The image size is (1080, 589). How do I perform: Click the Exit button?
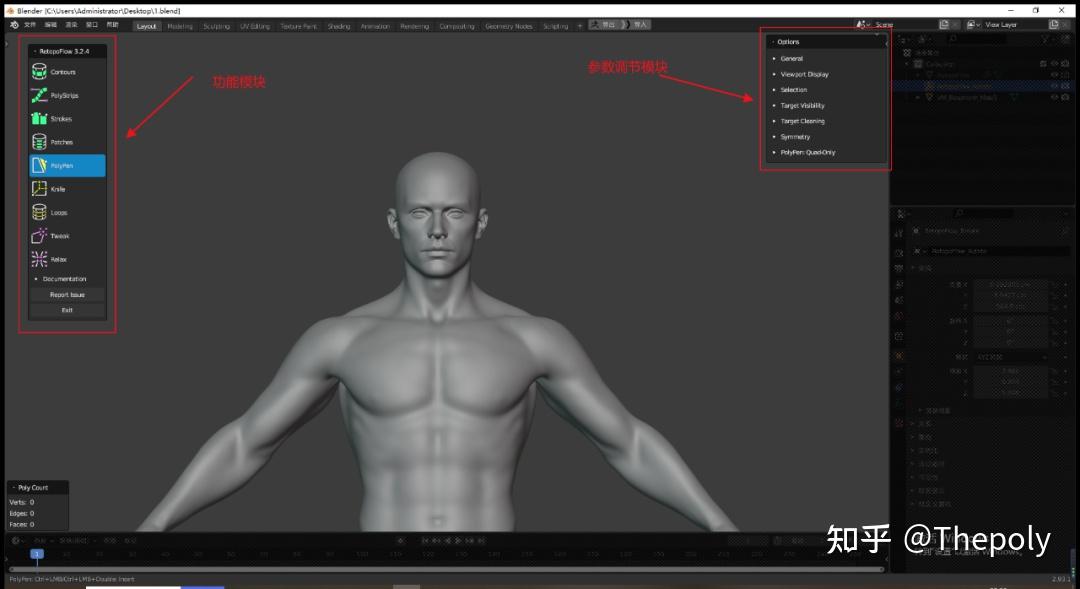67,310
